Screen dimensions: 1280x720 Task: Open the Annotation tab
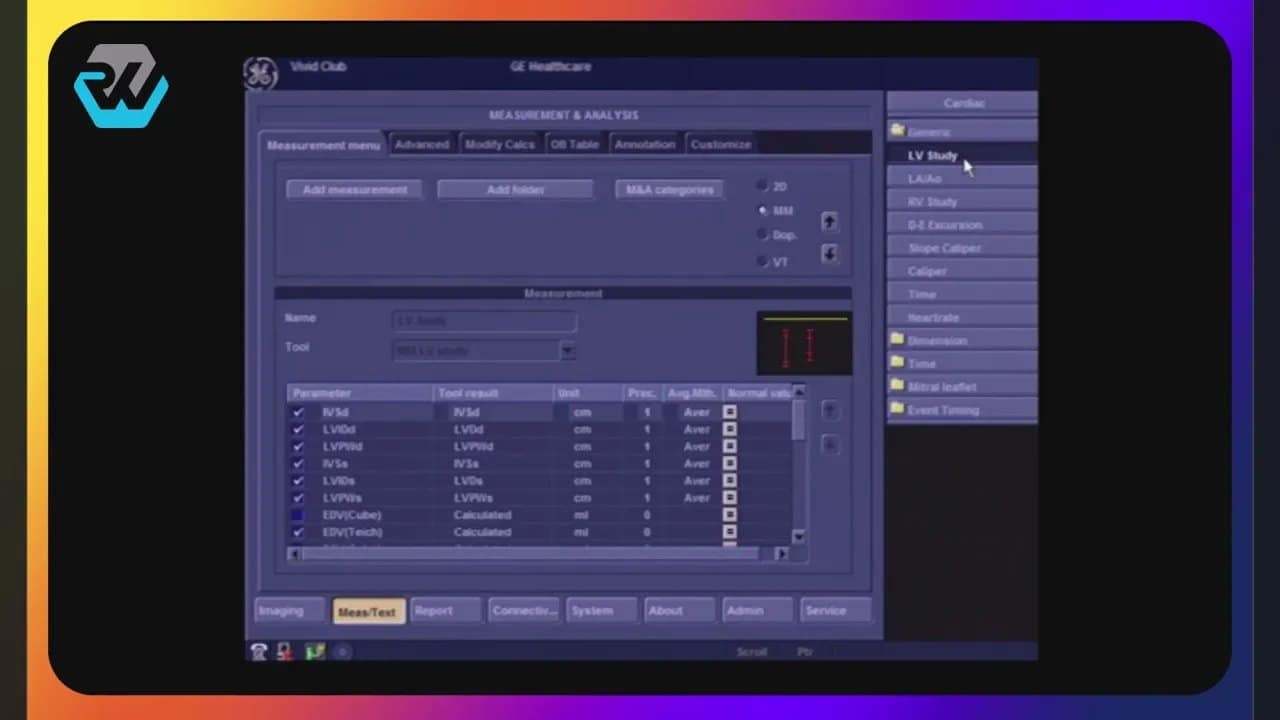[x=644, y=143]
